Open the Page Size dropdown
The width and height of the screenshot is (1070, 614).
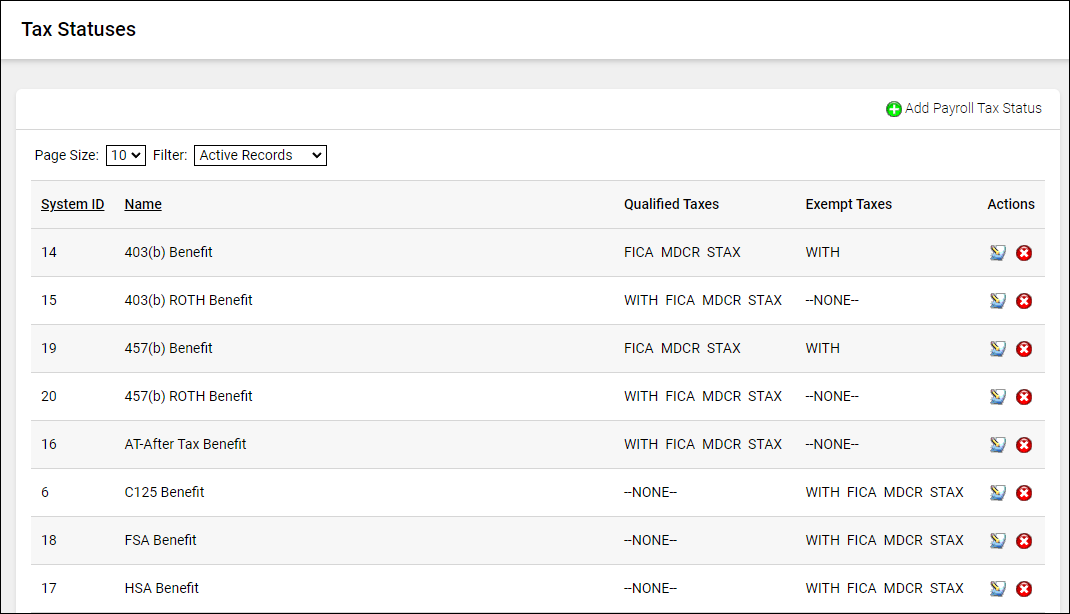(126, 155)
